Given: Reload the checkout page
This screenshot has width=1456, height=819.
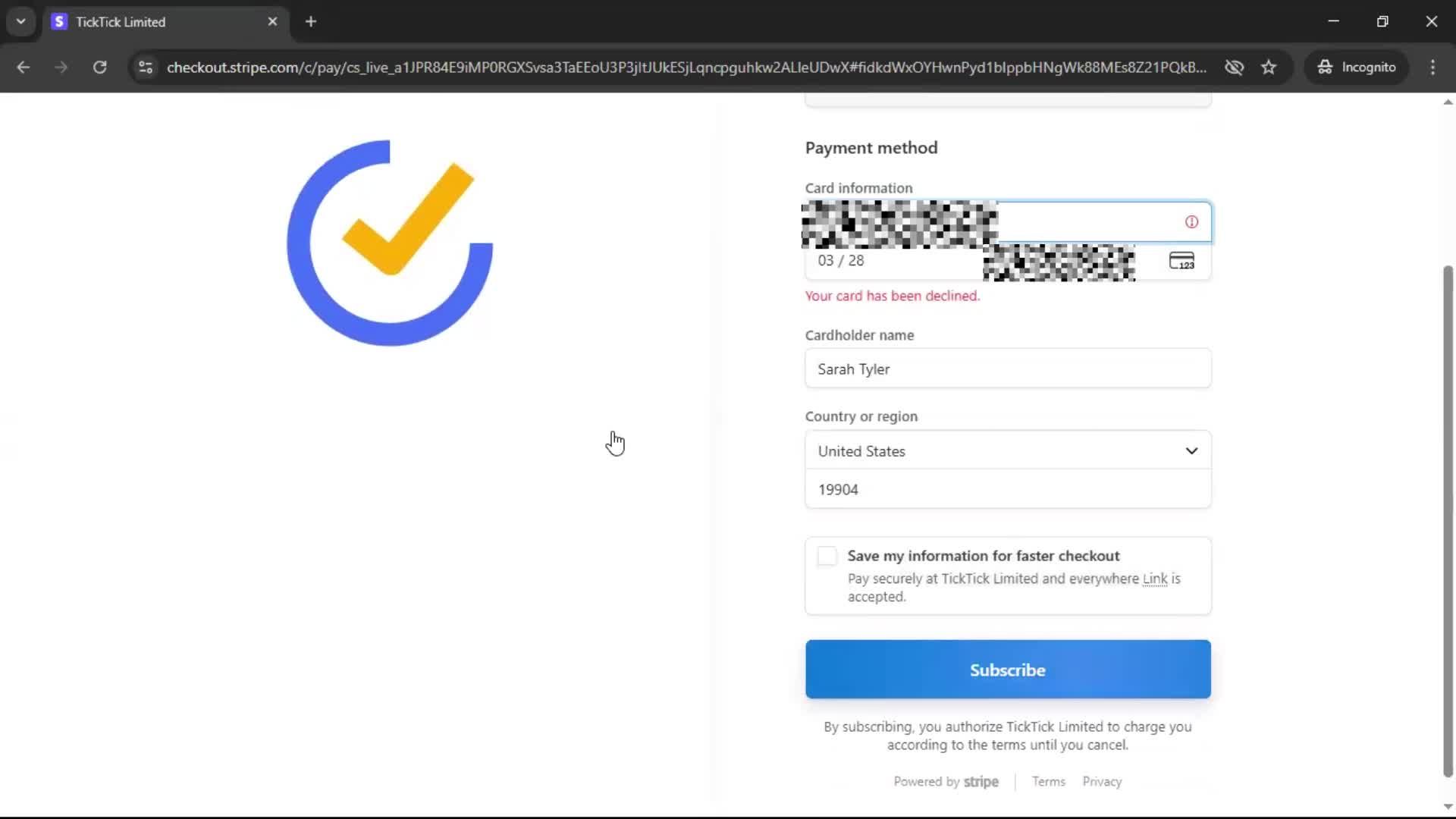Looking at the screenshot, I should [x=99, y=67].
